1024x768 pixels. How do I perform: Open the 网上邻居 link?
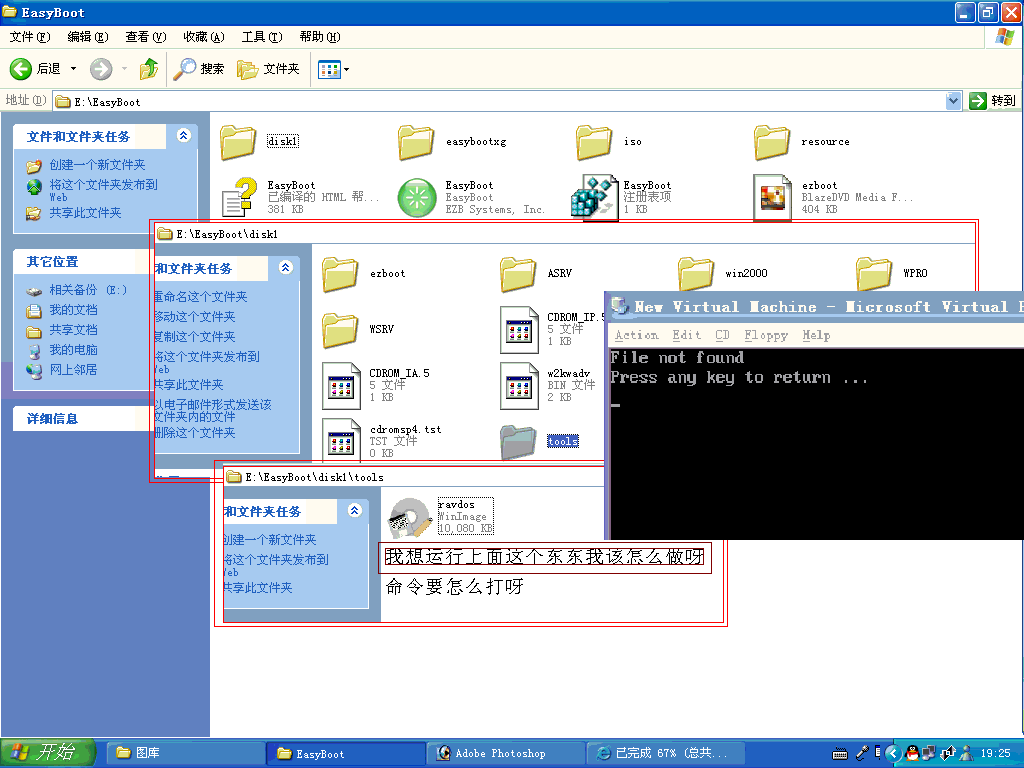(73, 370)
